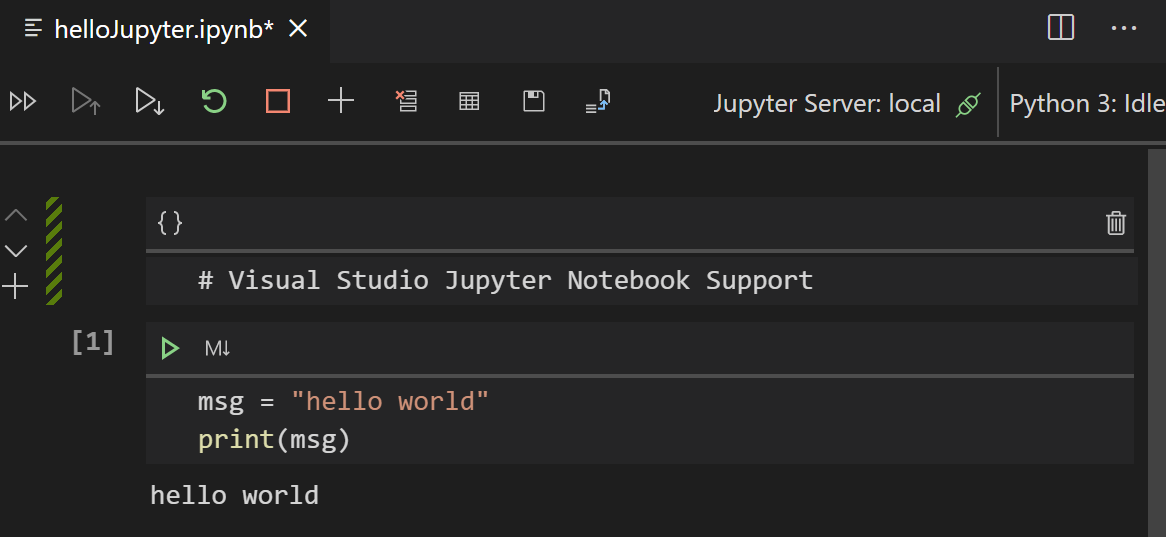
Task: Click the vertical scrollbar on the right
Action: [1157, 342]
